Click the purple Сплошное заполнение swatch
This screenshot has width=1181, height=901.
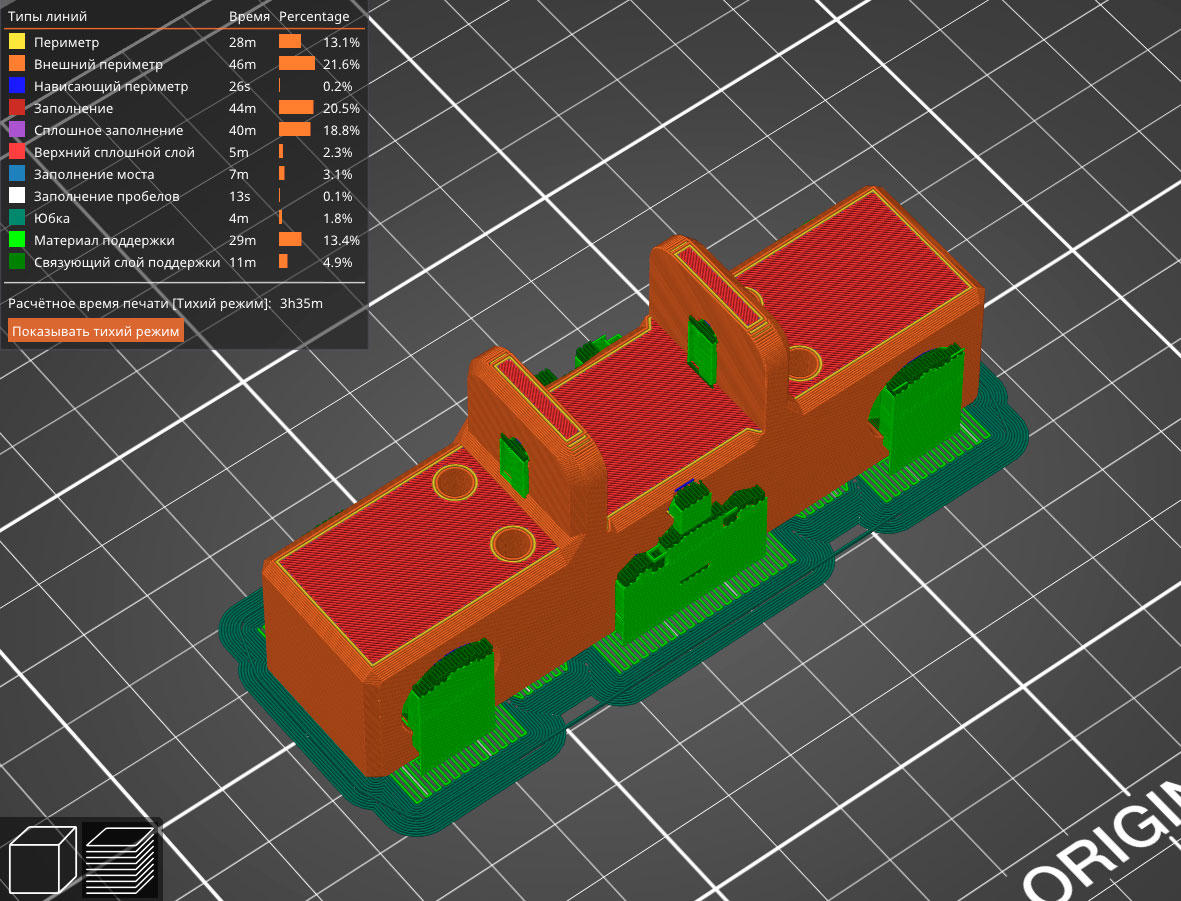click(x=17, y=131)
